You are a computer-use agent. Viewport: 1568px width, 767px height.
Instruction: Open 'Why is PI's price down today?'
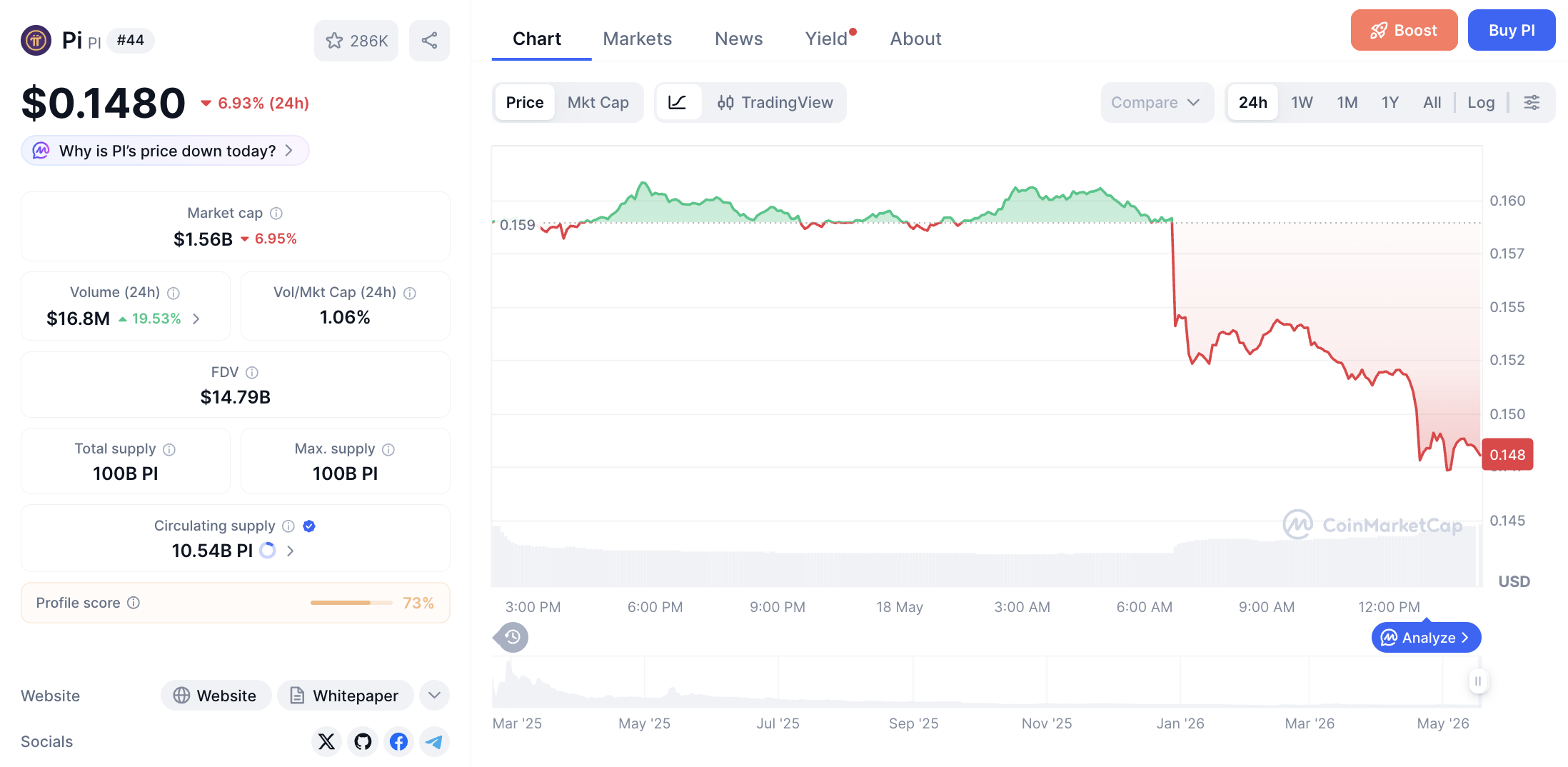165,151
